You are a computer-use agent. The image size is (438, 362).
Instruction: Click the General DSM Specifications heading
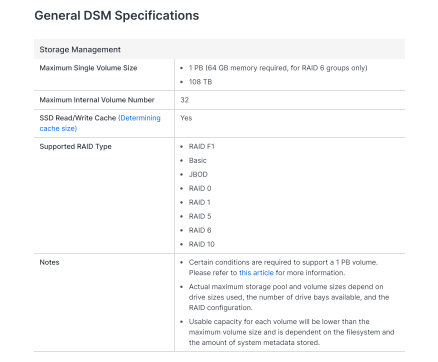tap(117, 16)
